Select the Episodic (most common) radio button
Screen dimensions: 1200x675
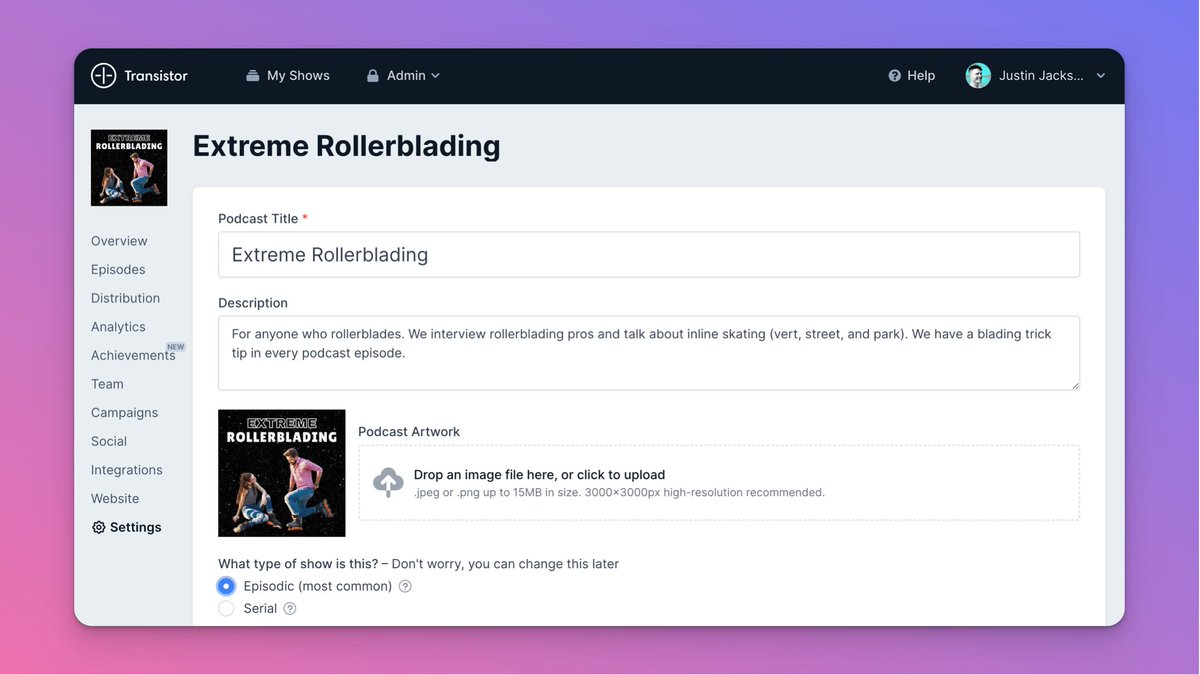226,587
